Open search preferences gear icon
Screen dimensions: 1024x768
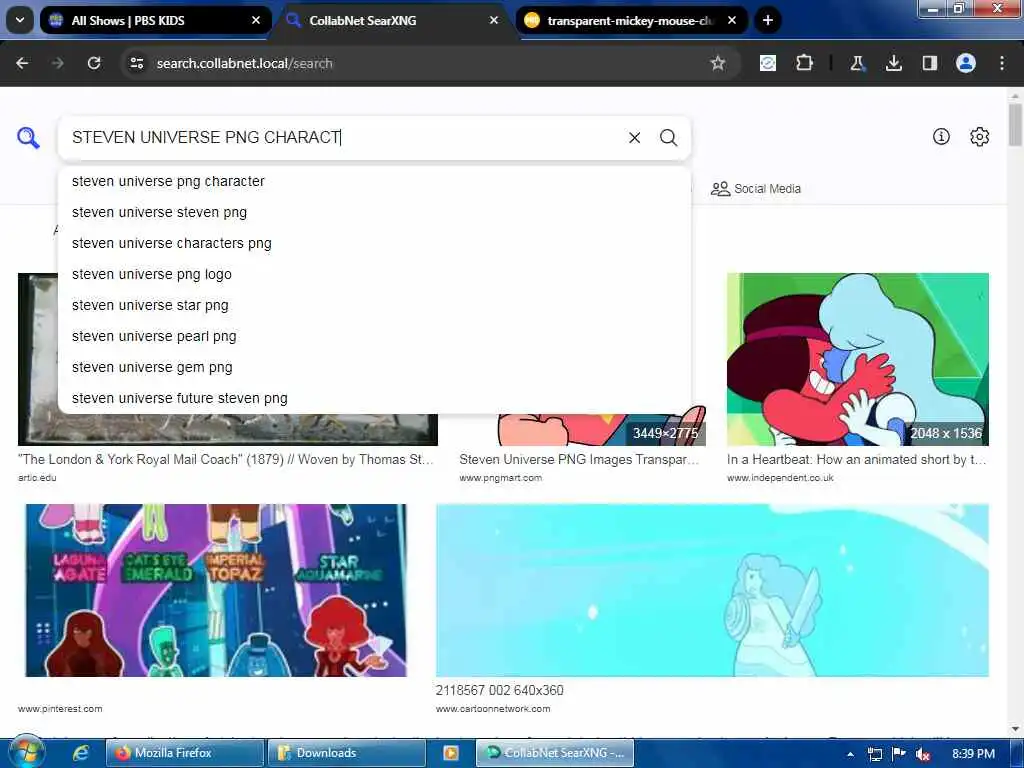pos(979,136)
